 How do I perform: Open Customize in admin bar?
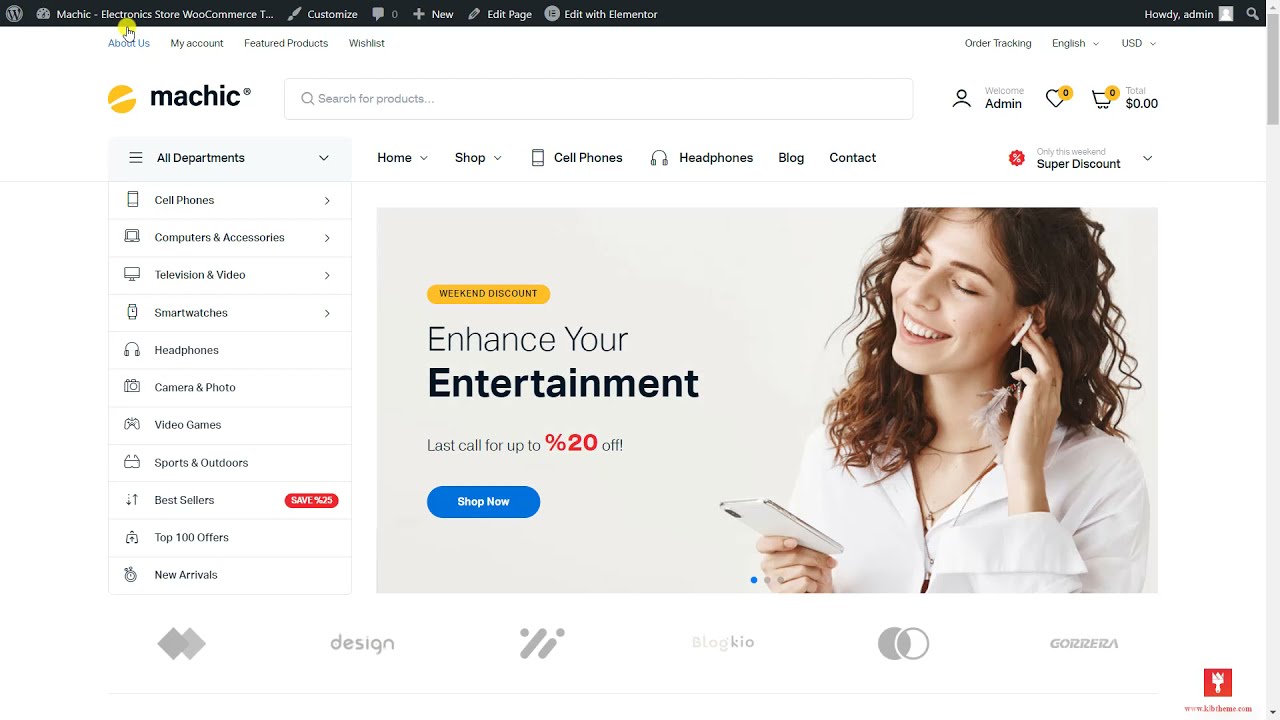[x=322, y=14]
